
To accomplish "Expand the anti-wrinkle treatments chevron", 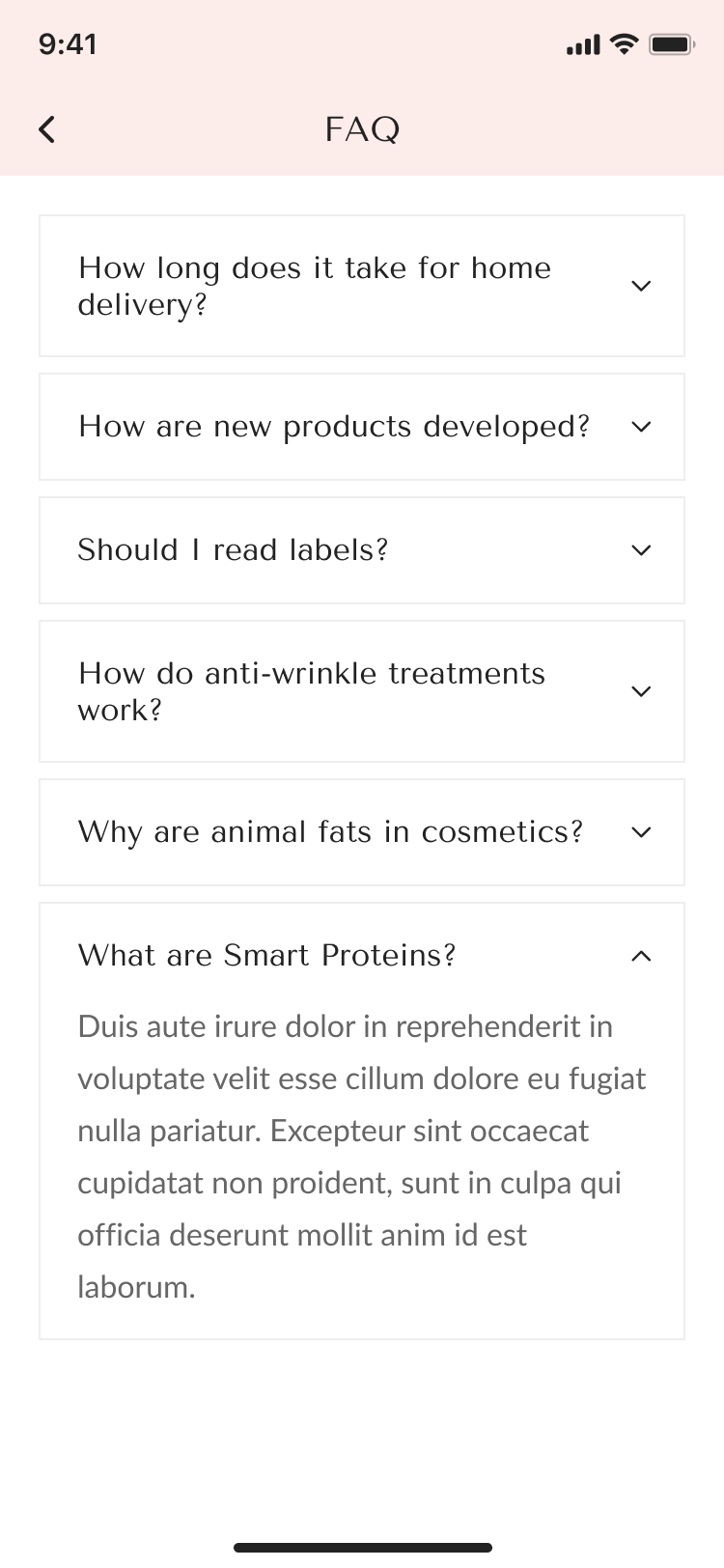I will coord(641,691).
